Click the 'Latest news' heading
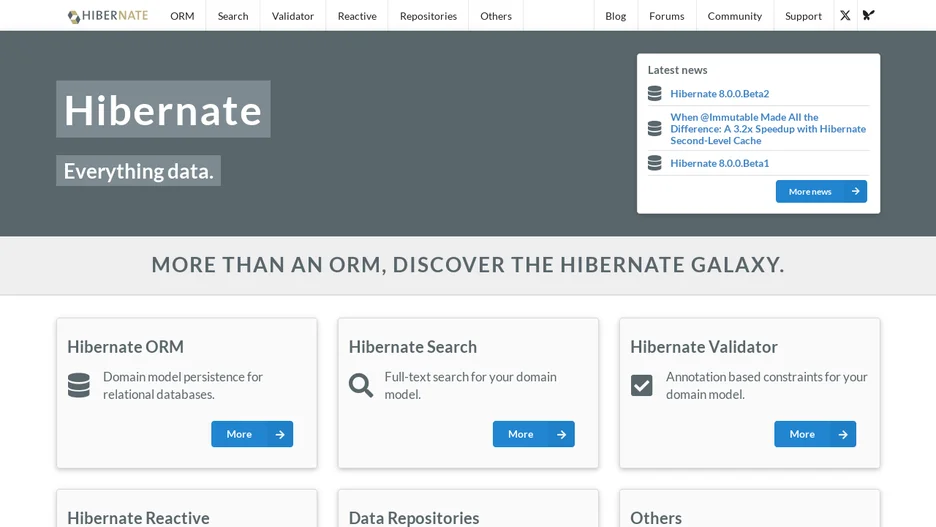Image resolution: width=936 pixels, height=527 pixels. pos(678,70)
